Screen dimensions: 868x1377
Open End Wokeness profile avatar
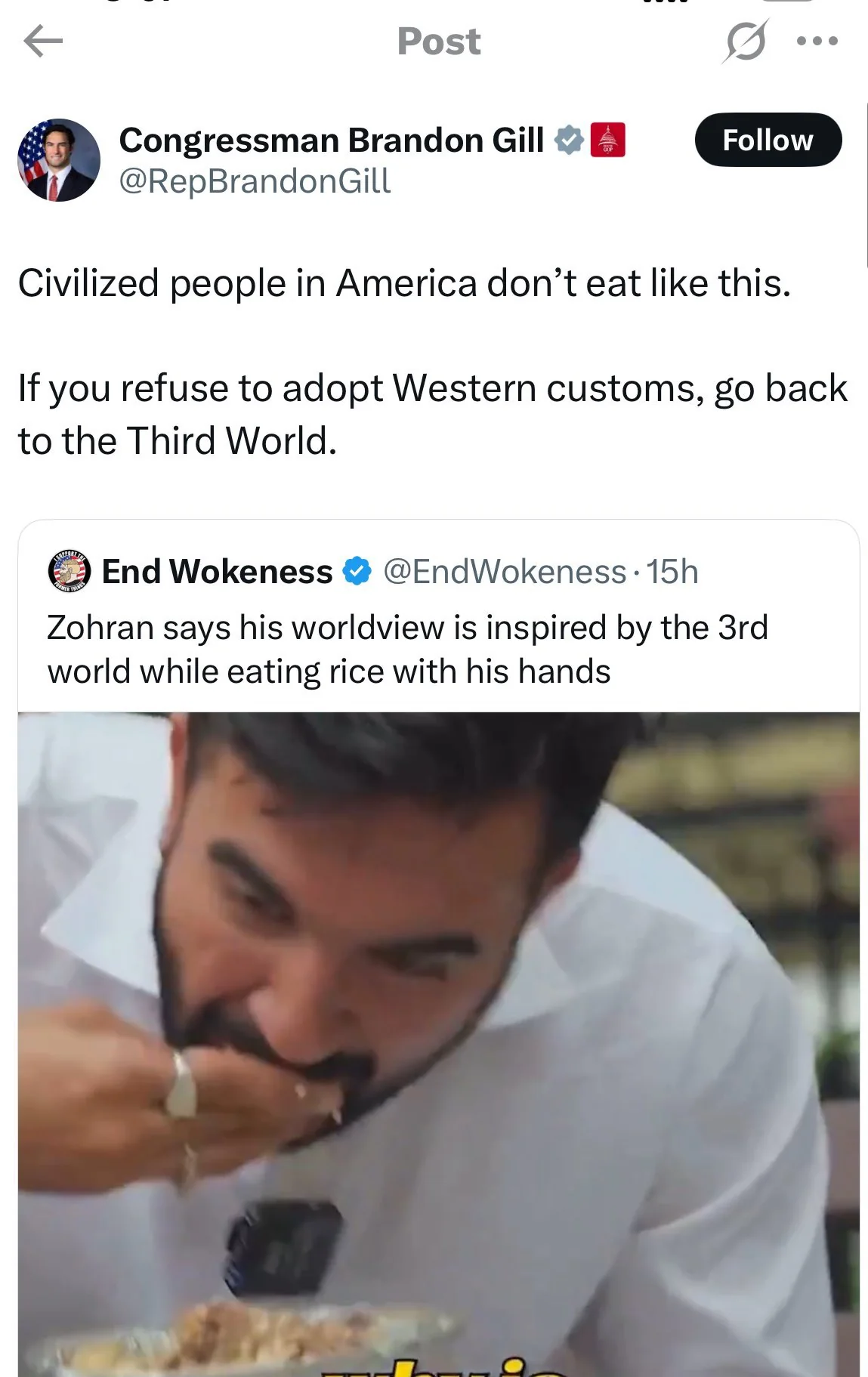[x=70, y=571]
